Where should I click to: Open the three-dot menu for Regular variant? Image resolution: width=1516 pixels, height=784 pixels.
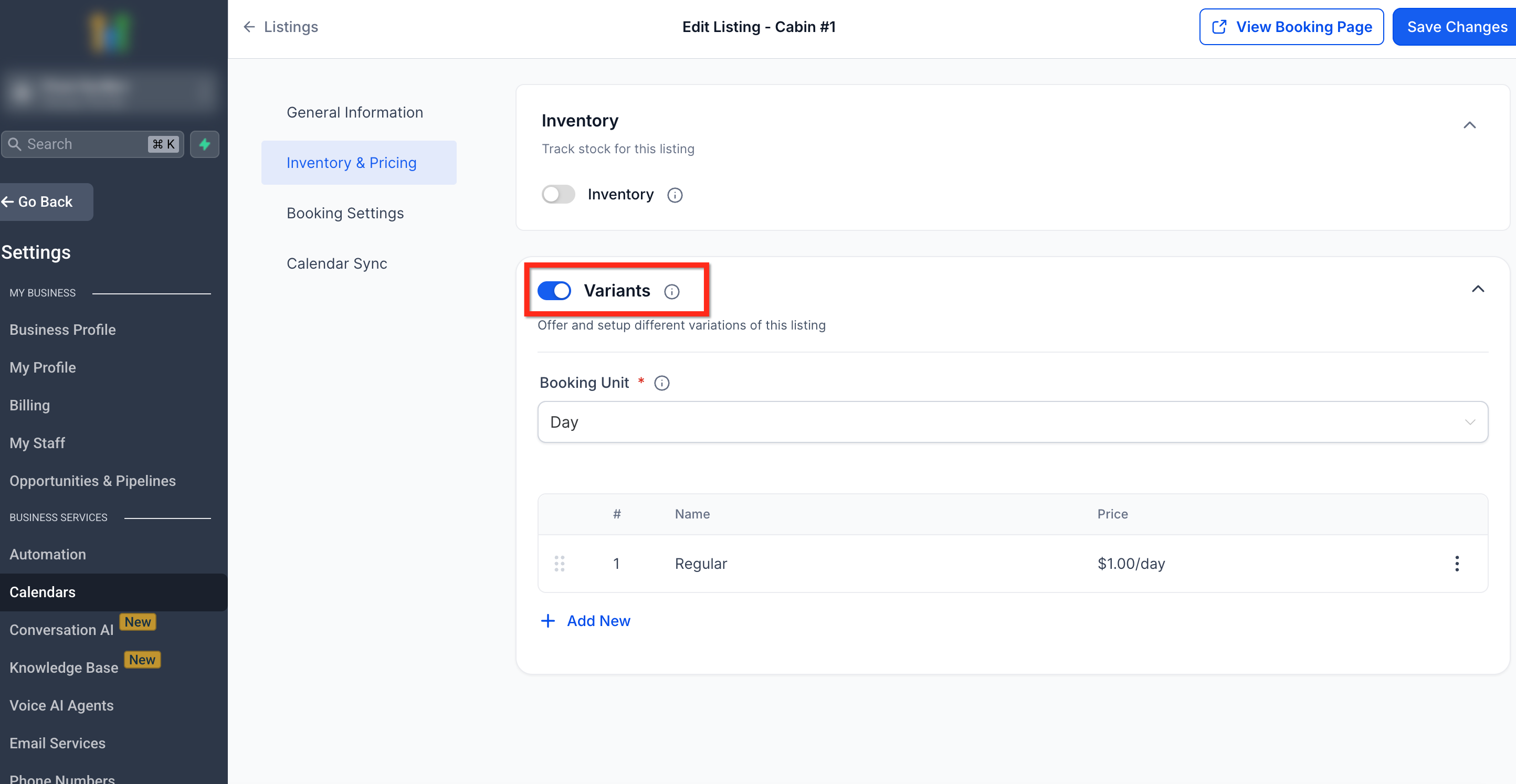tap(1457, 564)
